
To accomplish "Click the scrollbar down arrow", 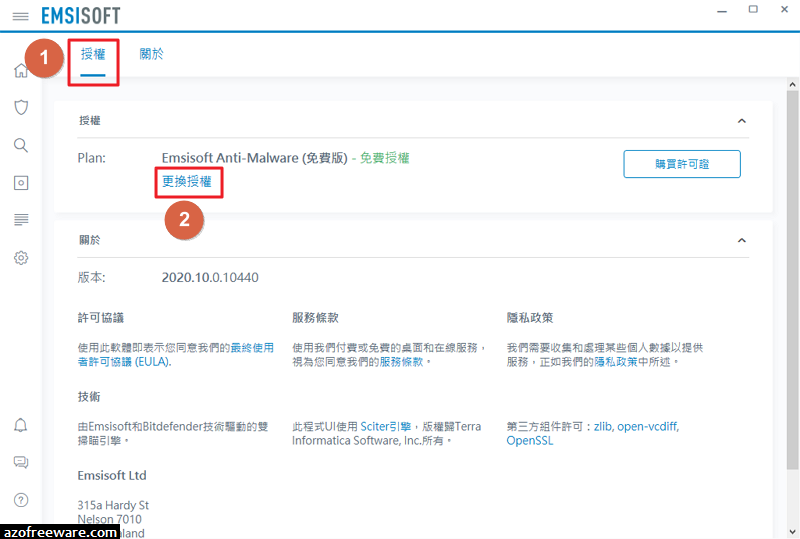I will point(792,531).
